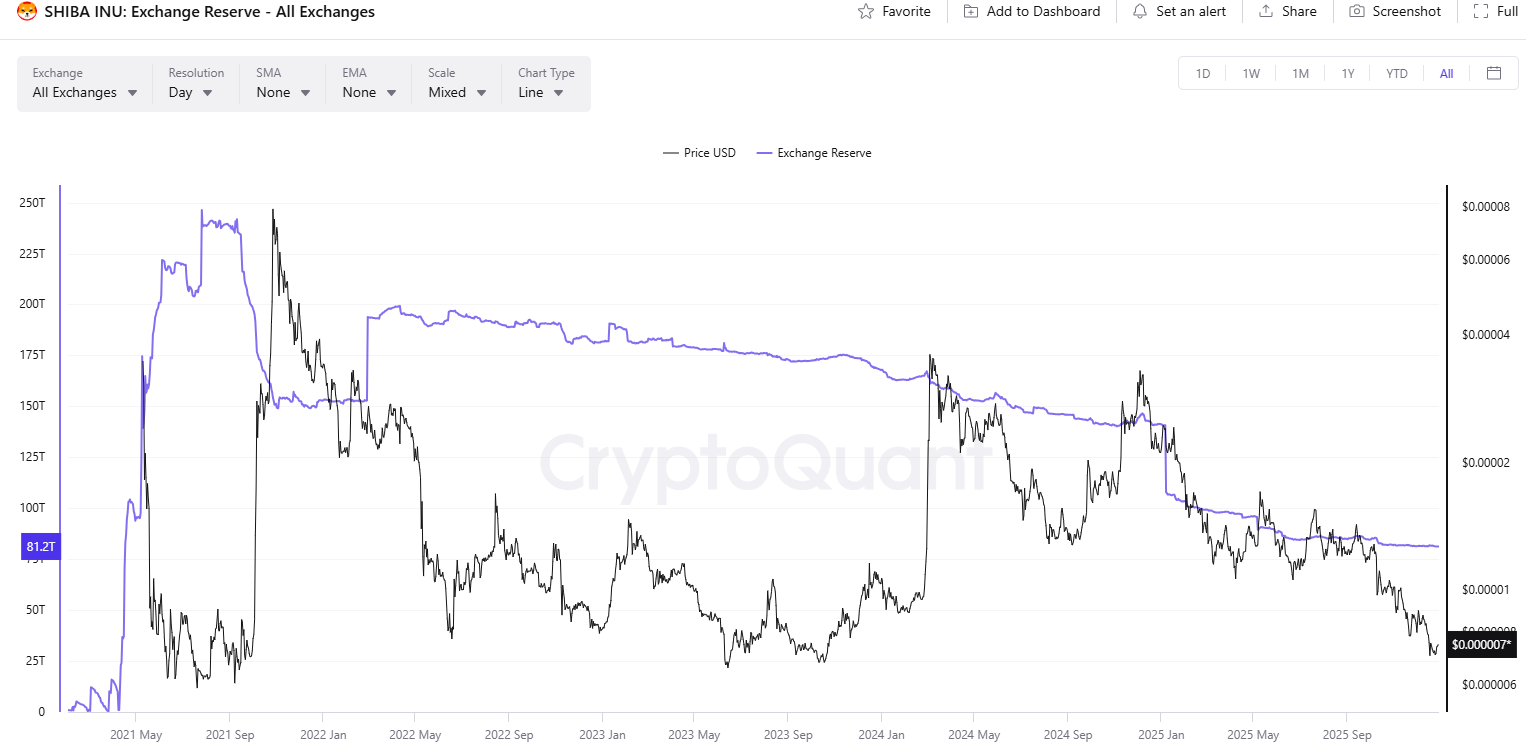
Task: Click the bell icon to set an alert
Action: click(1140, 11)
